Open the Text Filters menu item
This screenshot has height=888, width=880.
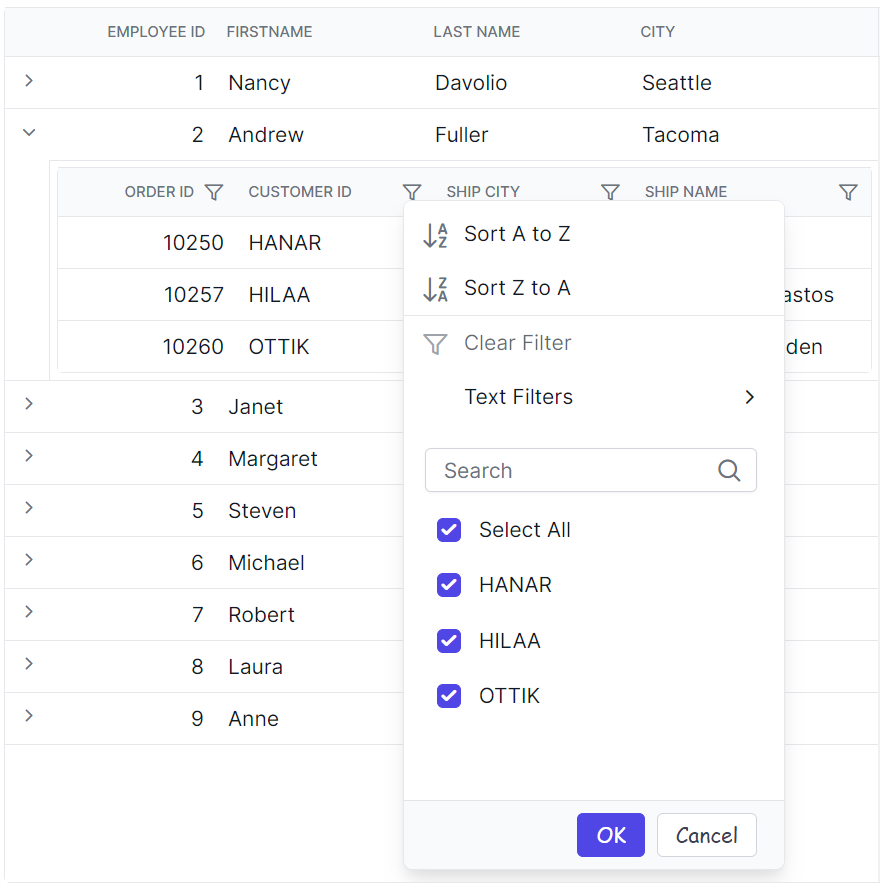tap(593, 397)
